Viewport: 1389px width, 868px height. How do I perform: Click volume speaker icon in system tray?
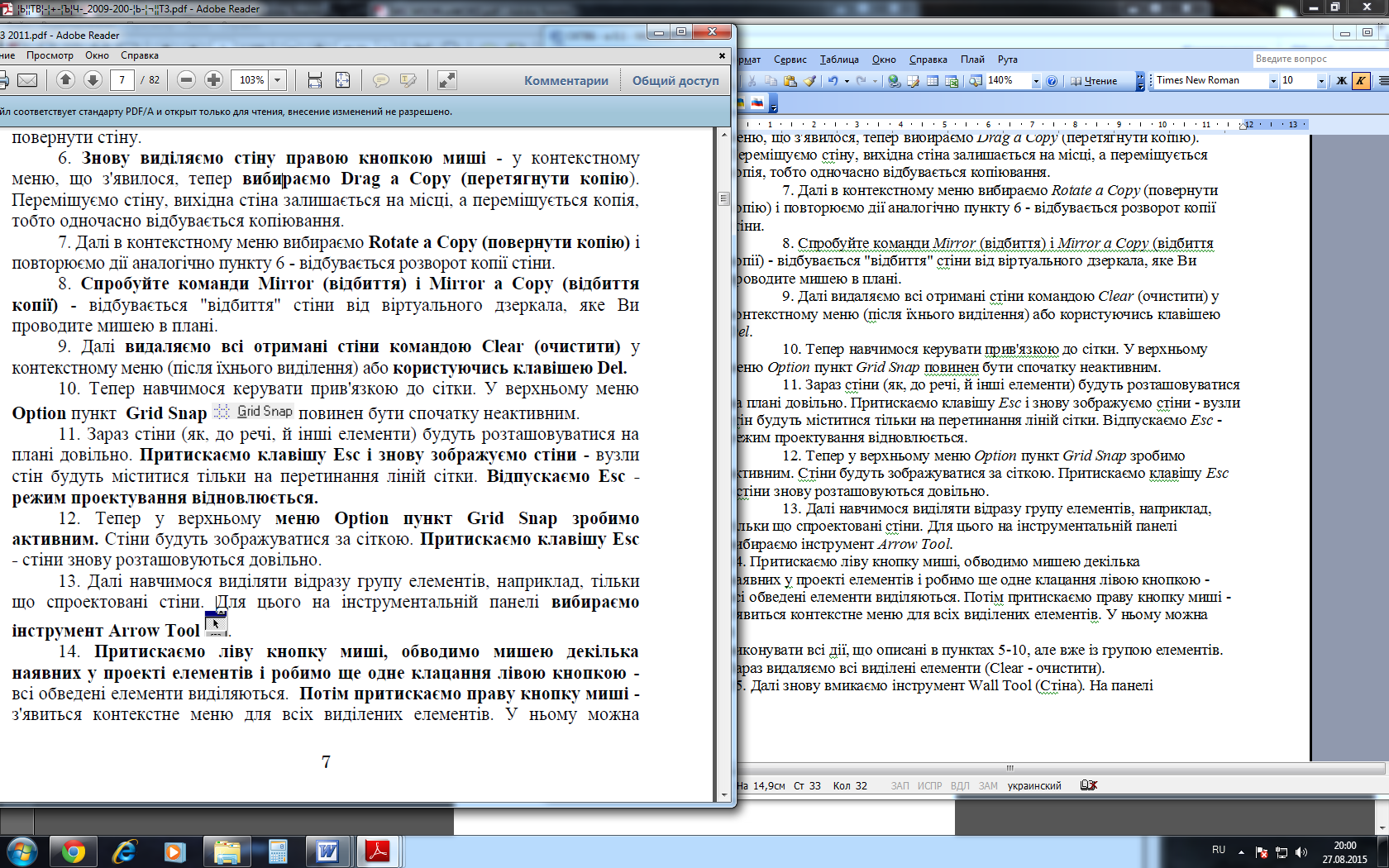1301,852
